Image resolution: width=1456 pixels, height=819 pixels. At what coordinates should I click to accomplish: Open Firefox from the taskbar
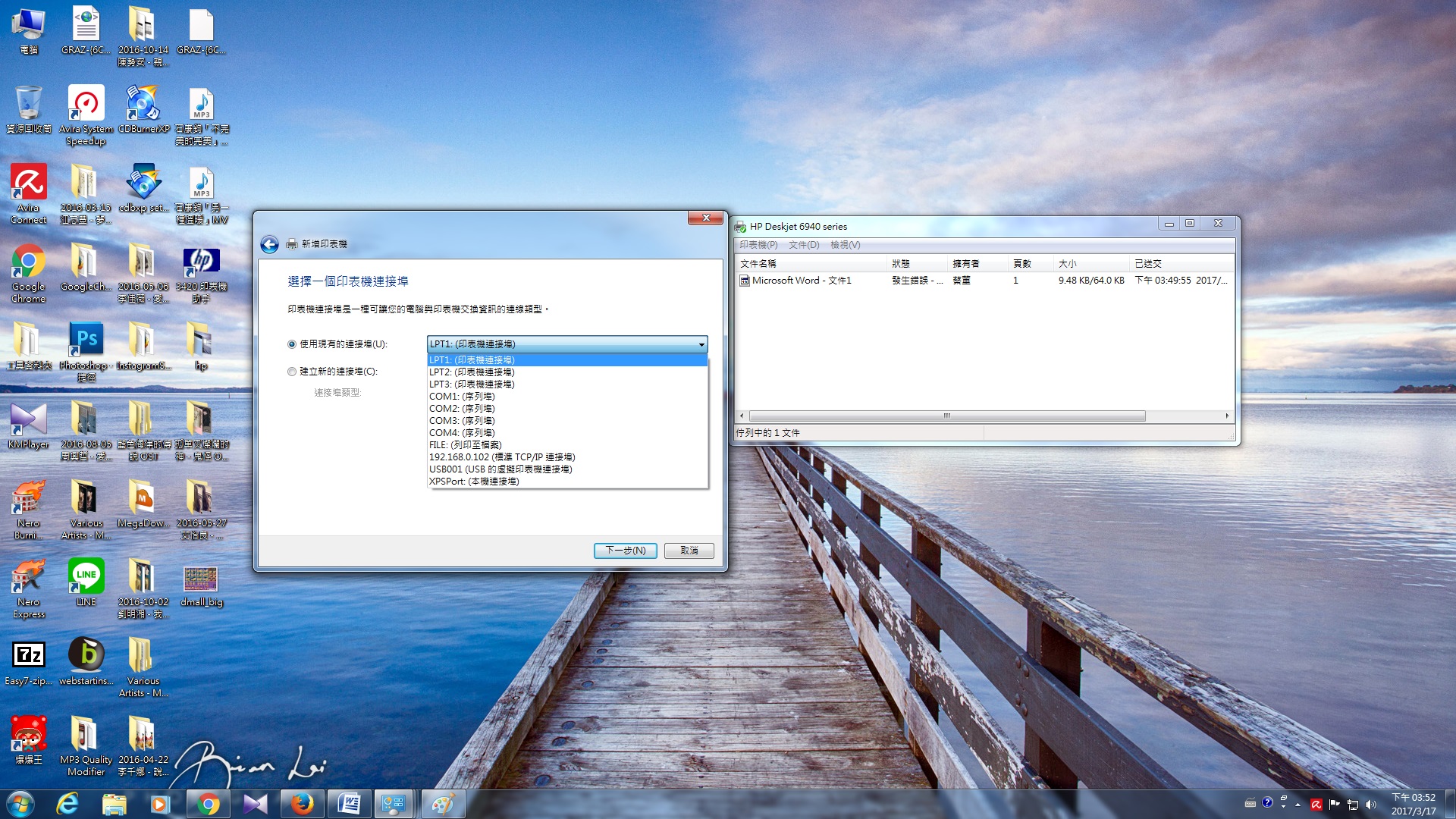point(302,804)
